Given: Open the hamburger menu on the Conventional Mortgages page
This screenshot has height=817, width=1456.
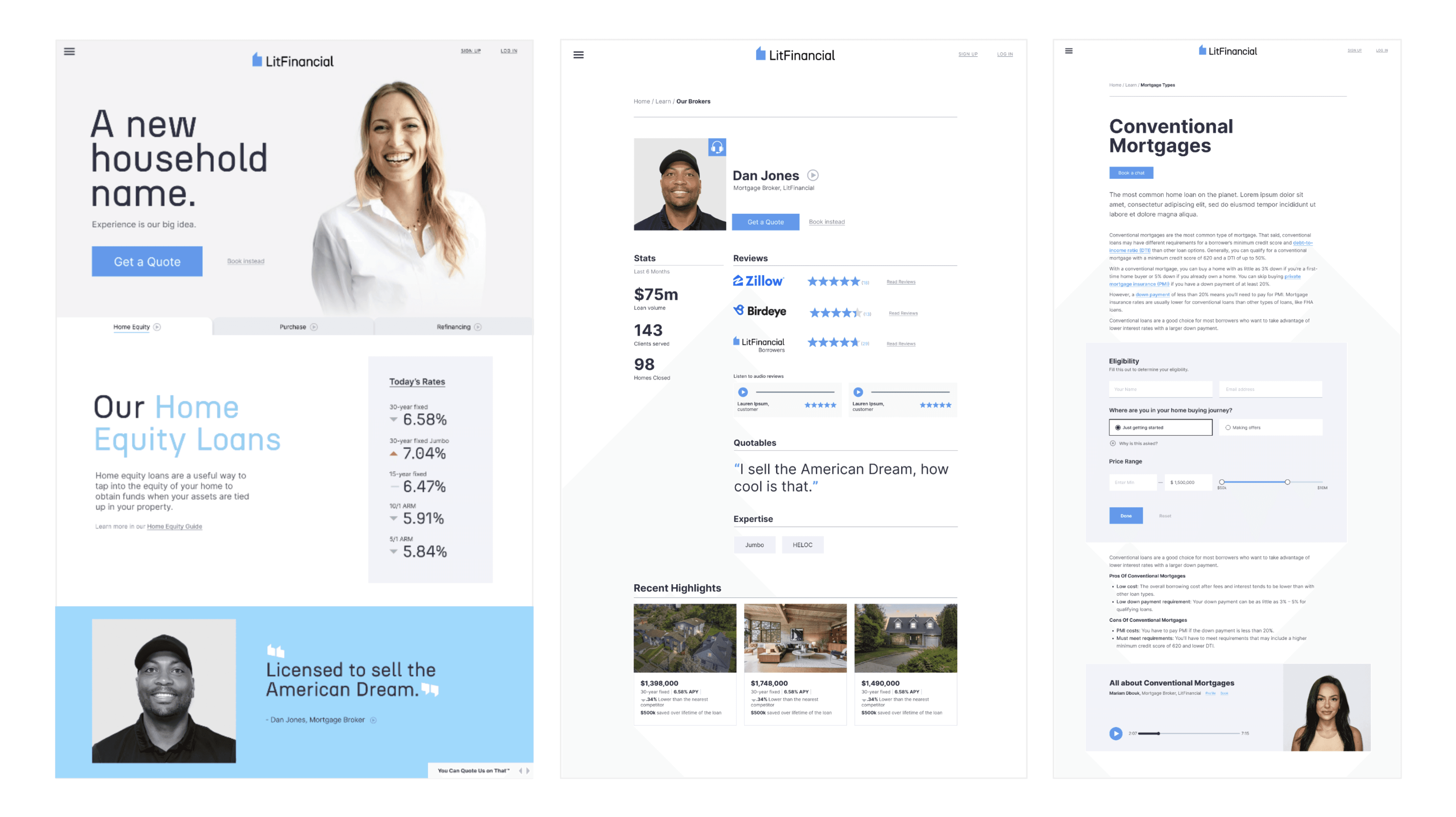Looking at the screenshot, I should pos(1068,51).
